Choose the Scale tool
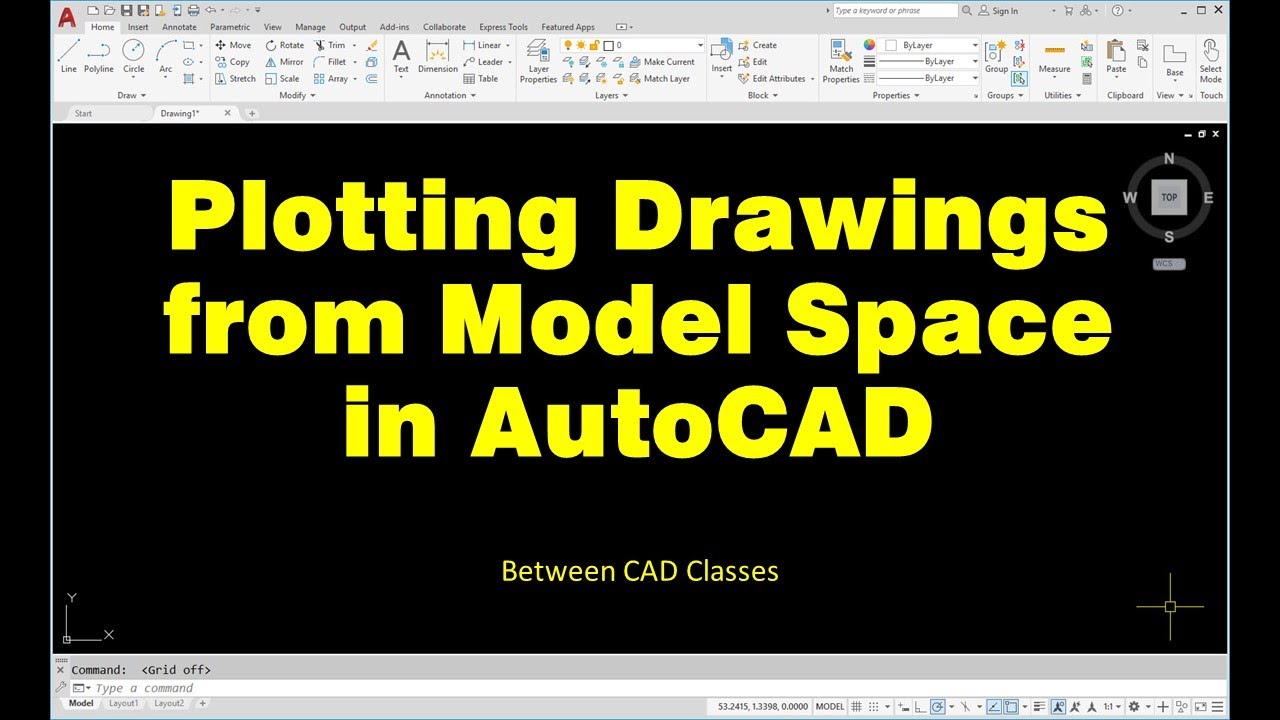1280x720 pixels. pos(282,78)
